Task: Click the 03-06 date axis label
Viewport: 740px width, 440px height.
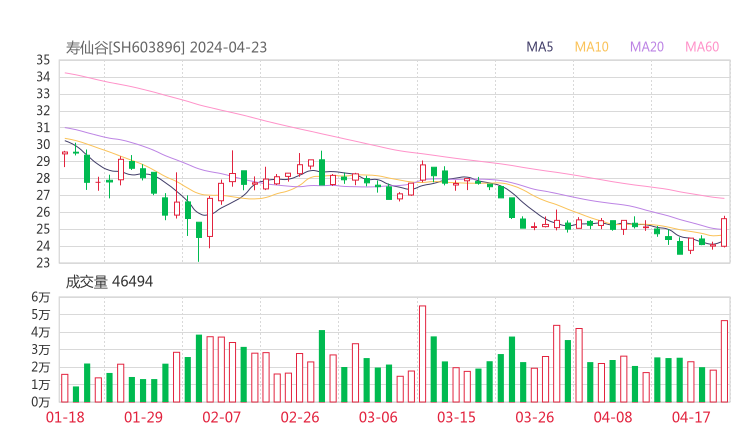Action: pyautogui.click(x=378, y=417)
